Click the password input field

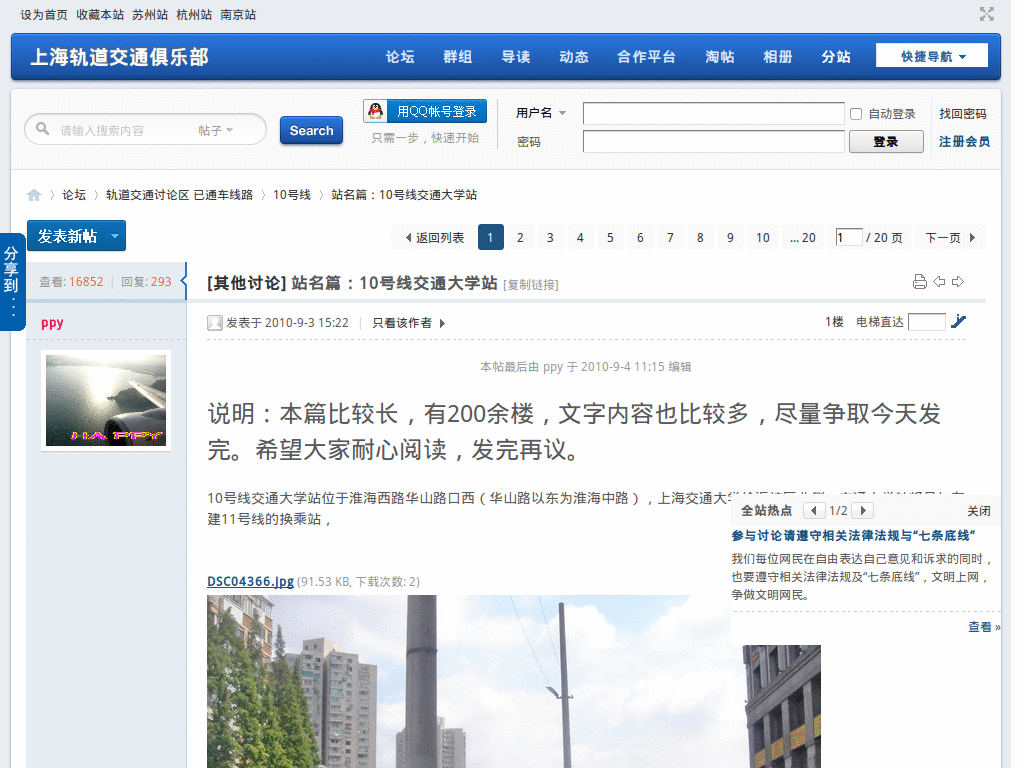tap(714, 142)
